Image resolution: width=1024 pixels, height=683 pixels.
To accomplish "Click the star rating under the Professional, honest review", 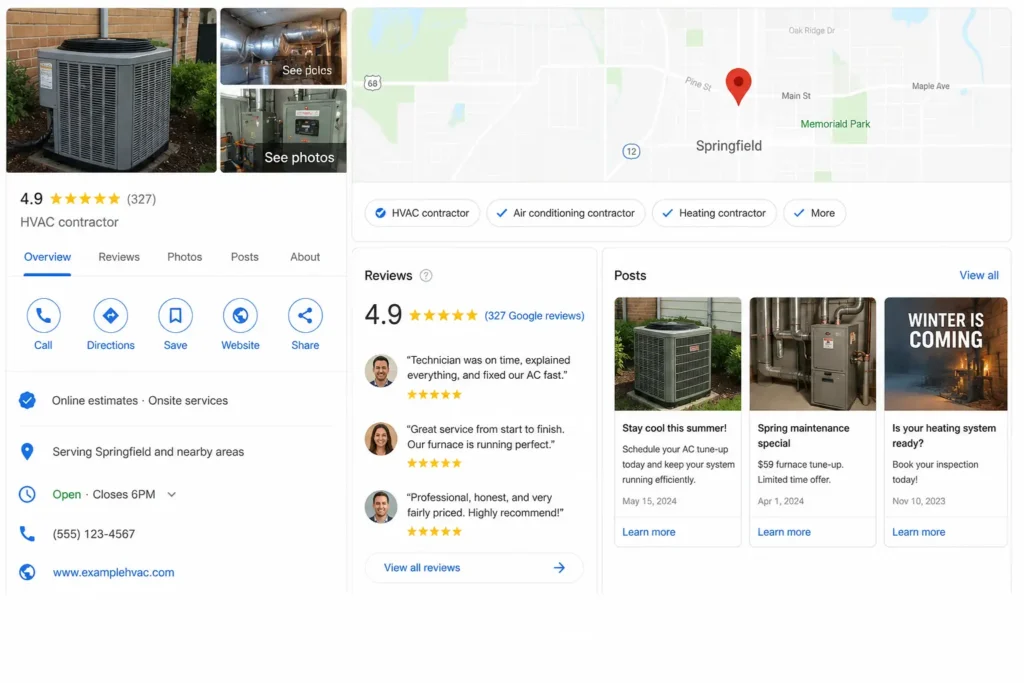I will point(434,532).
